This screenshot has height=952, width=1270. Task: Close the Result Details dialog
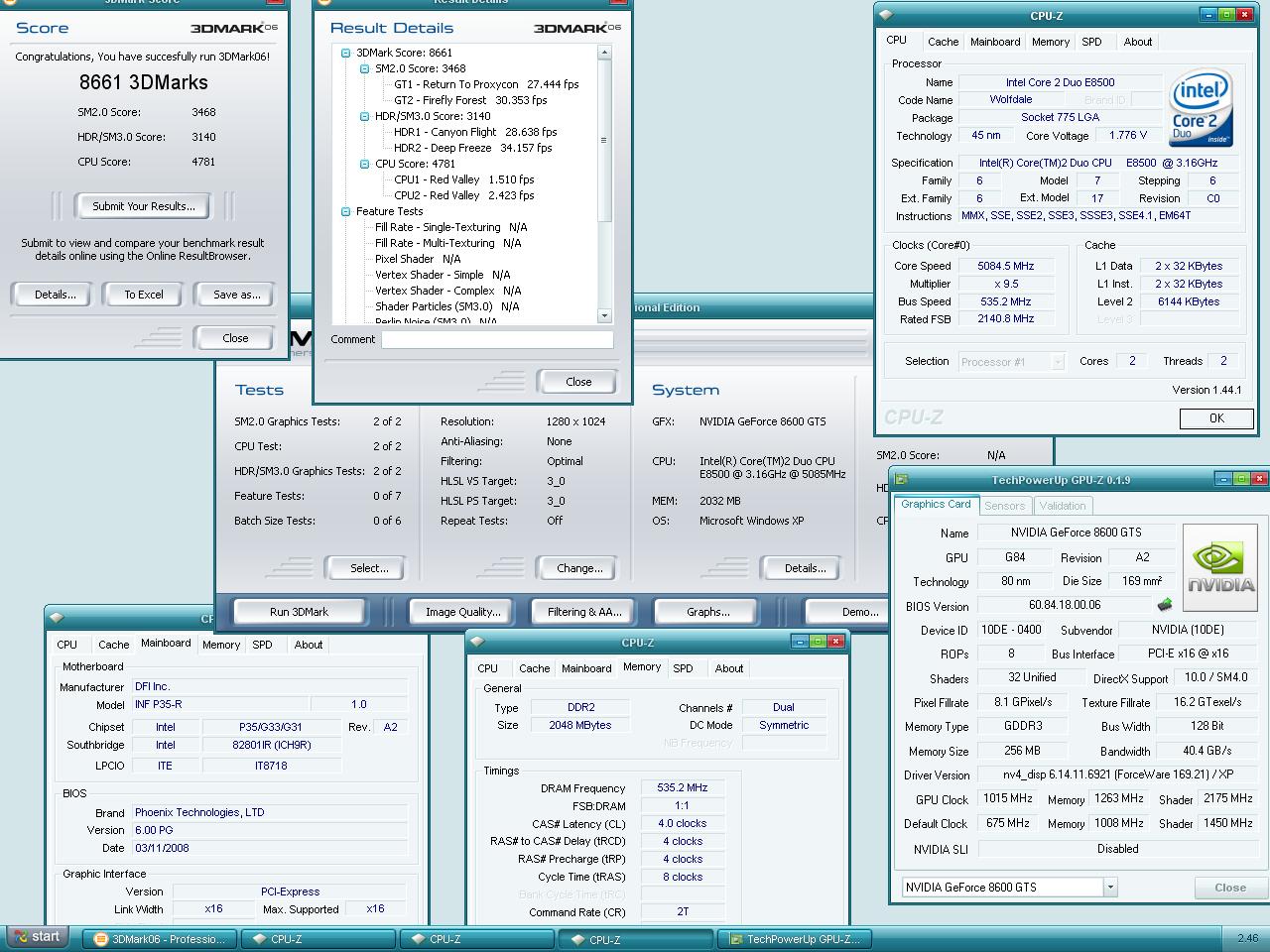(578, 382)
